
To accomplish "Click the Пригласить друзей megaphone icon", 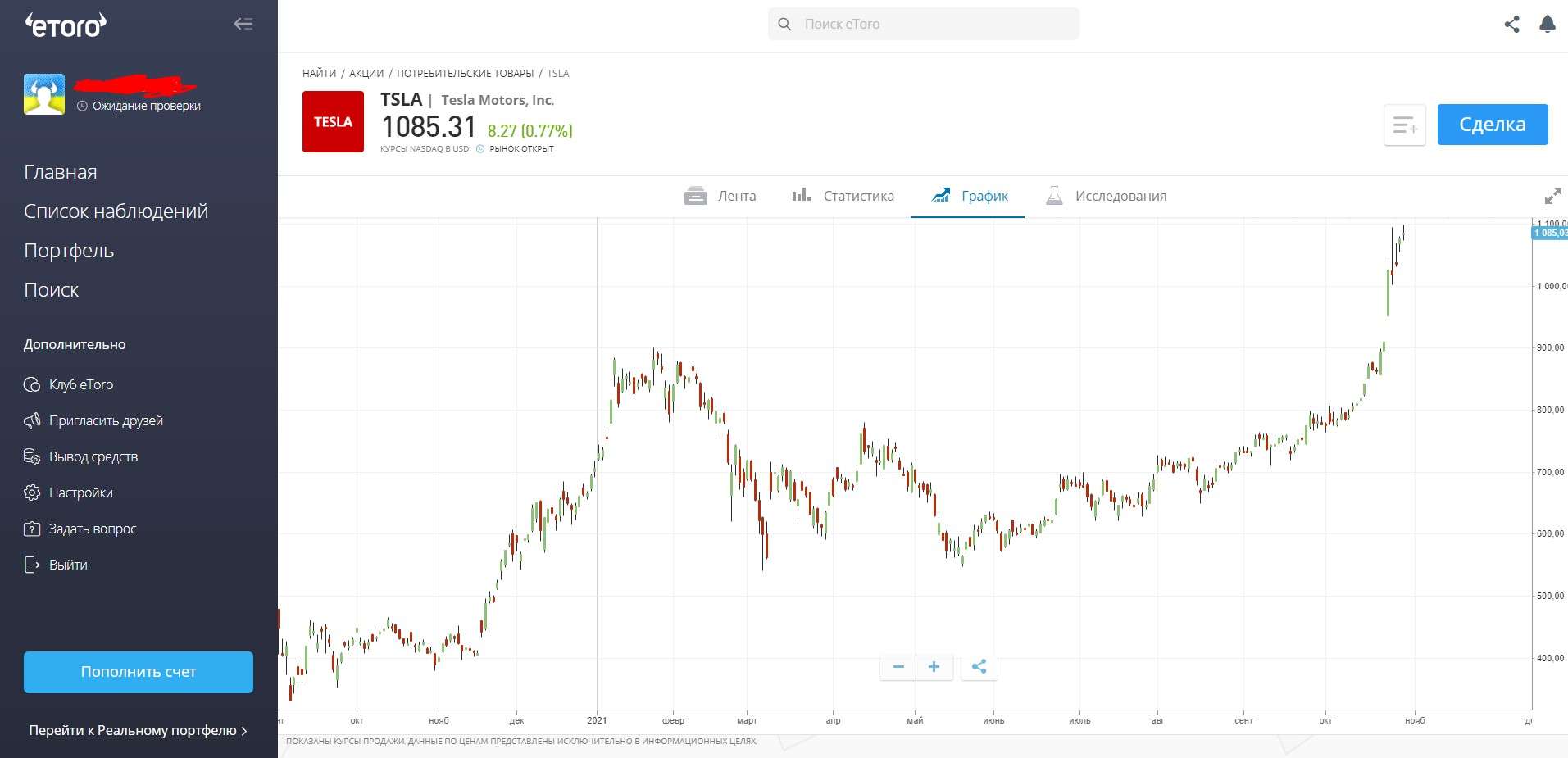I will [x=32, y=420].
